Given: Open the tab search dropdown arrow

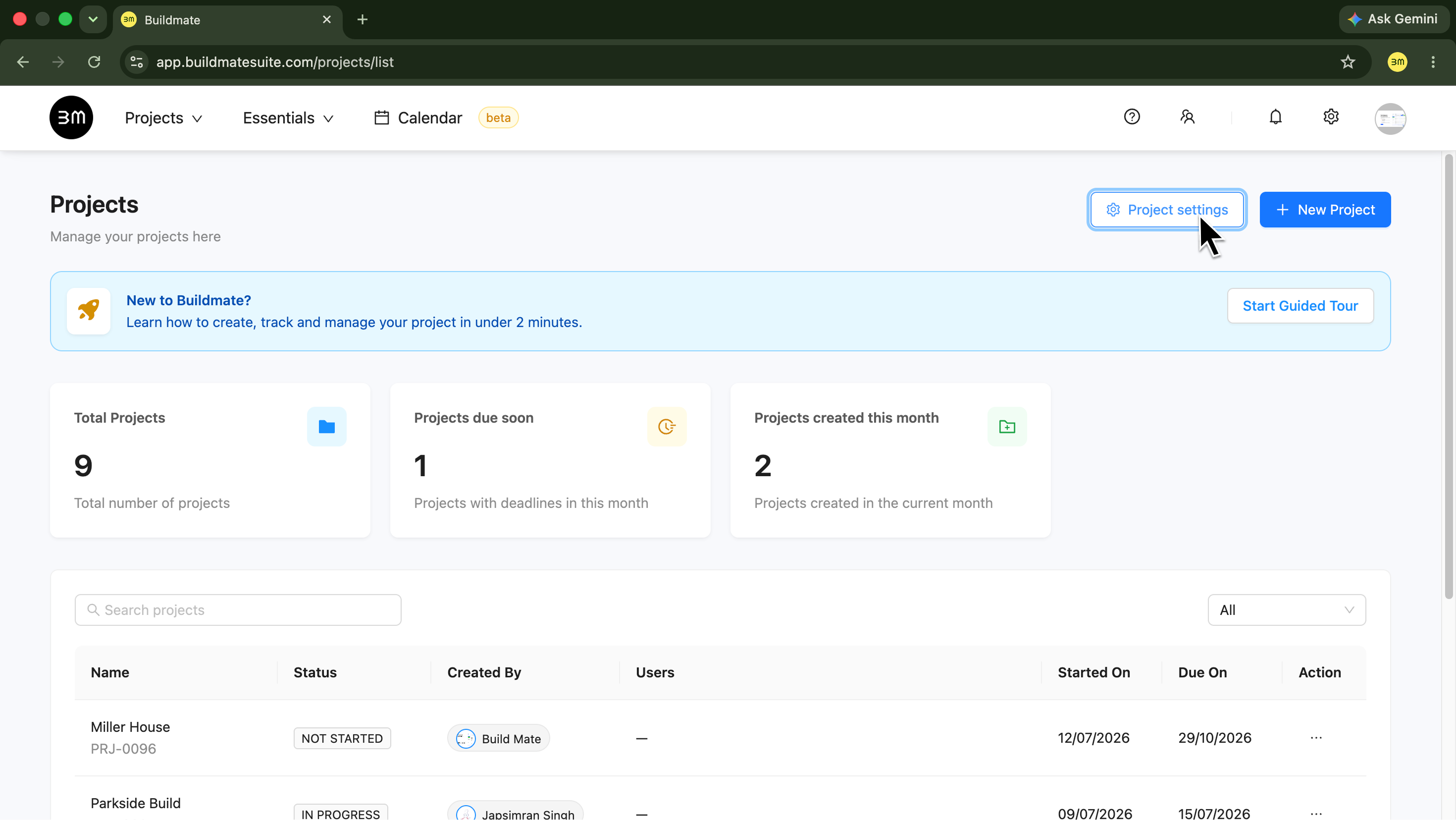Looking at the screenshot, I should click(93, 20).
